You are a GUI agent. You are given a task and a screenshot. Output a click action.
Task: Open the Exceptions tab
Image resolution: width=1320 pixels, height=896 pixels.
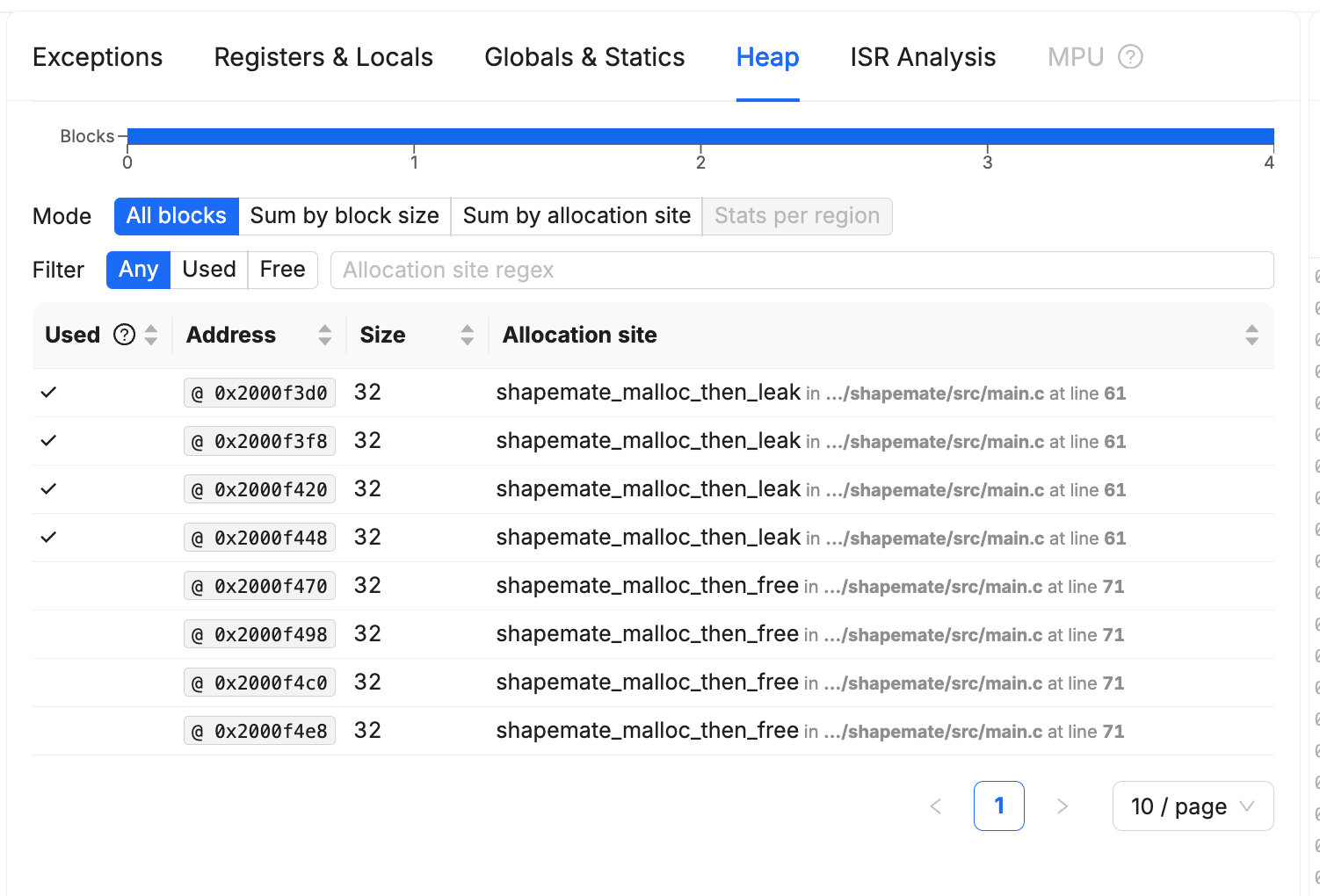[x=98, y=57]
